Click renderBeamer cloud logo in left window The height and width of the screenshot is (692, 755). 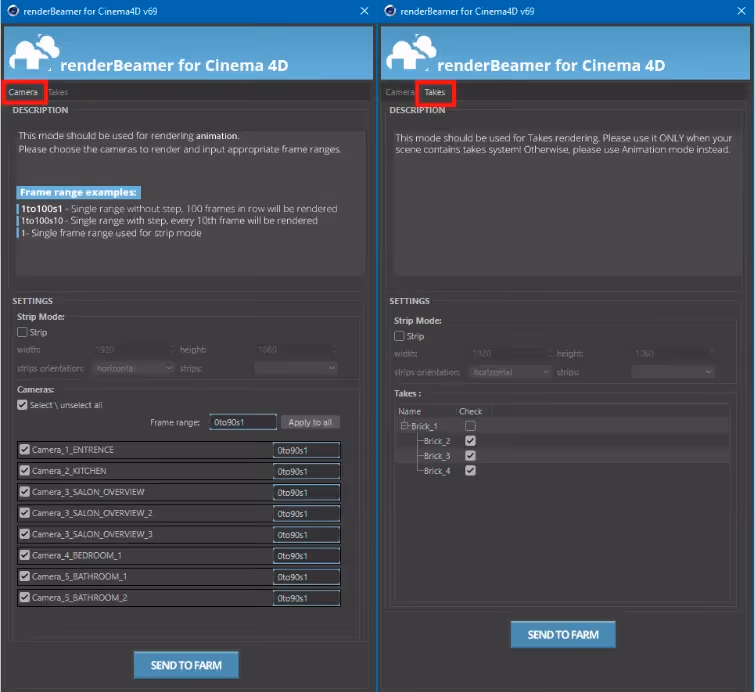[34, 52]
